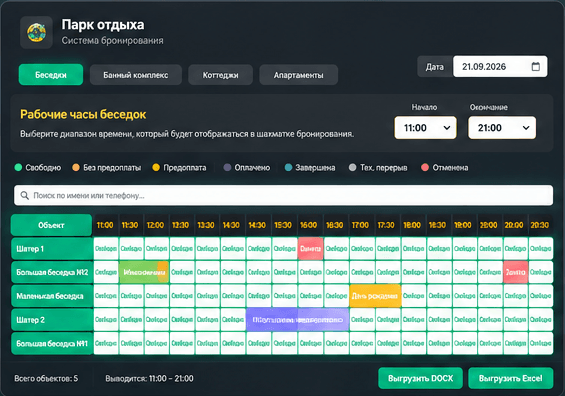The width and height of the screenshot is (565, 396).
Task: Export schedule with Выгрузить DOCX
Action: pyautogui.click(x=420, y=378)
